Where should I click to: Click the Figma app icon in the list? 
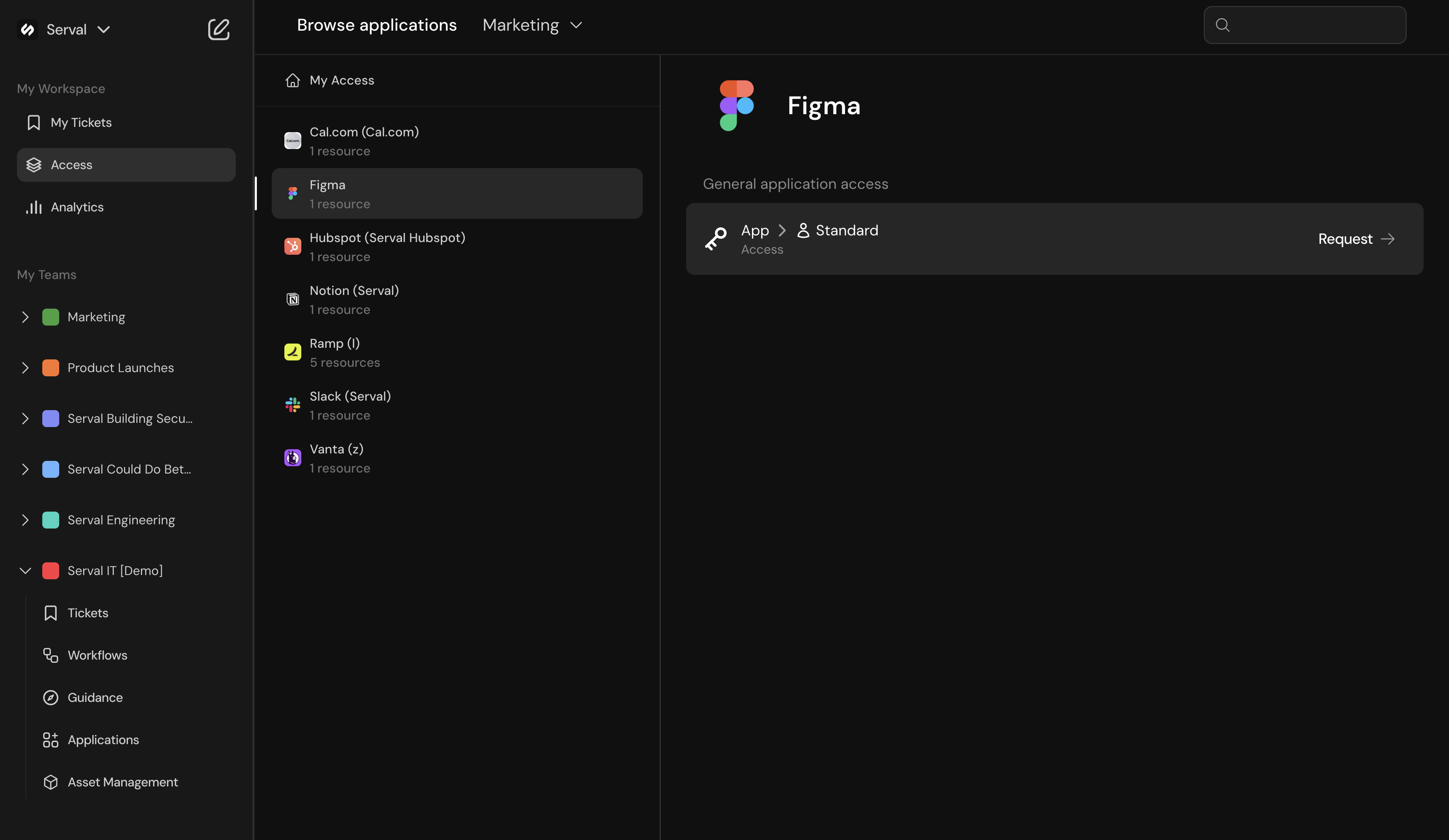point(293,193)
